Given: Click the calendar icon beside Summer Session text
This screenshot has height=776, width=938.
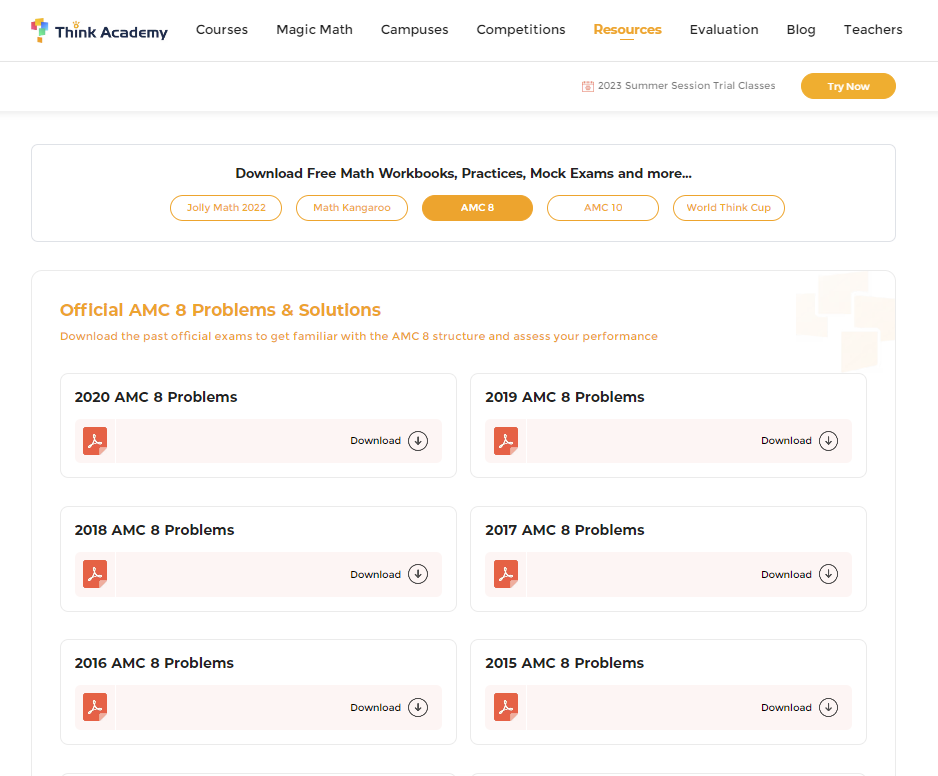Looking at the screenshot, I should pyautogui.click(x=587, y=86).
